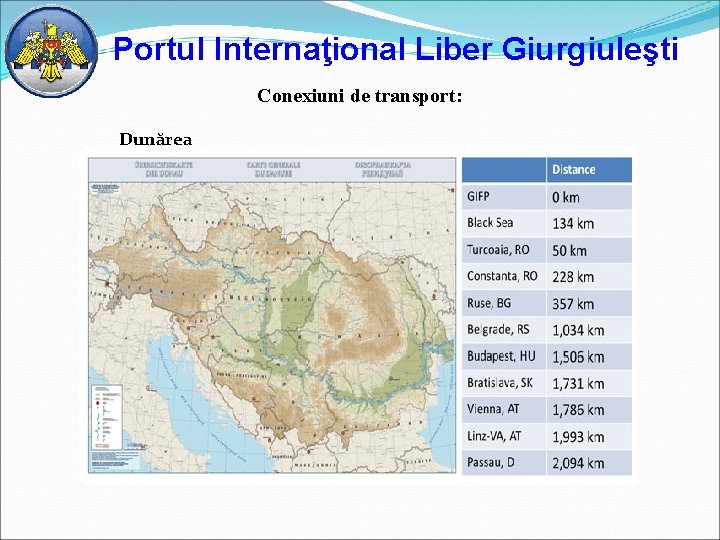Click the Moldova coat of arms emblem
Viewport: 720px width, 540px height.
[x=51, y=52]
